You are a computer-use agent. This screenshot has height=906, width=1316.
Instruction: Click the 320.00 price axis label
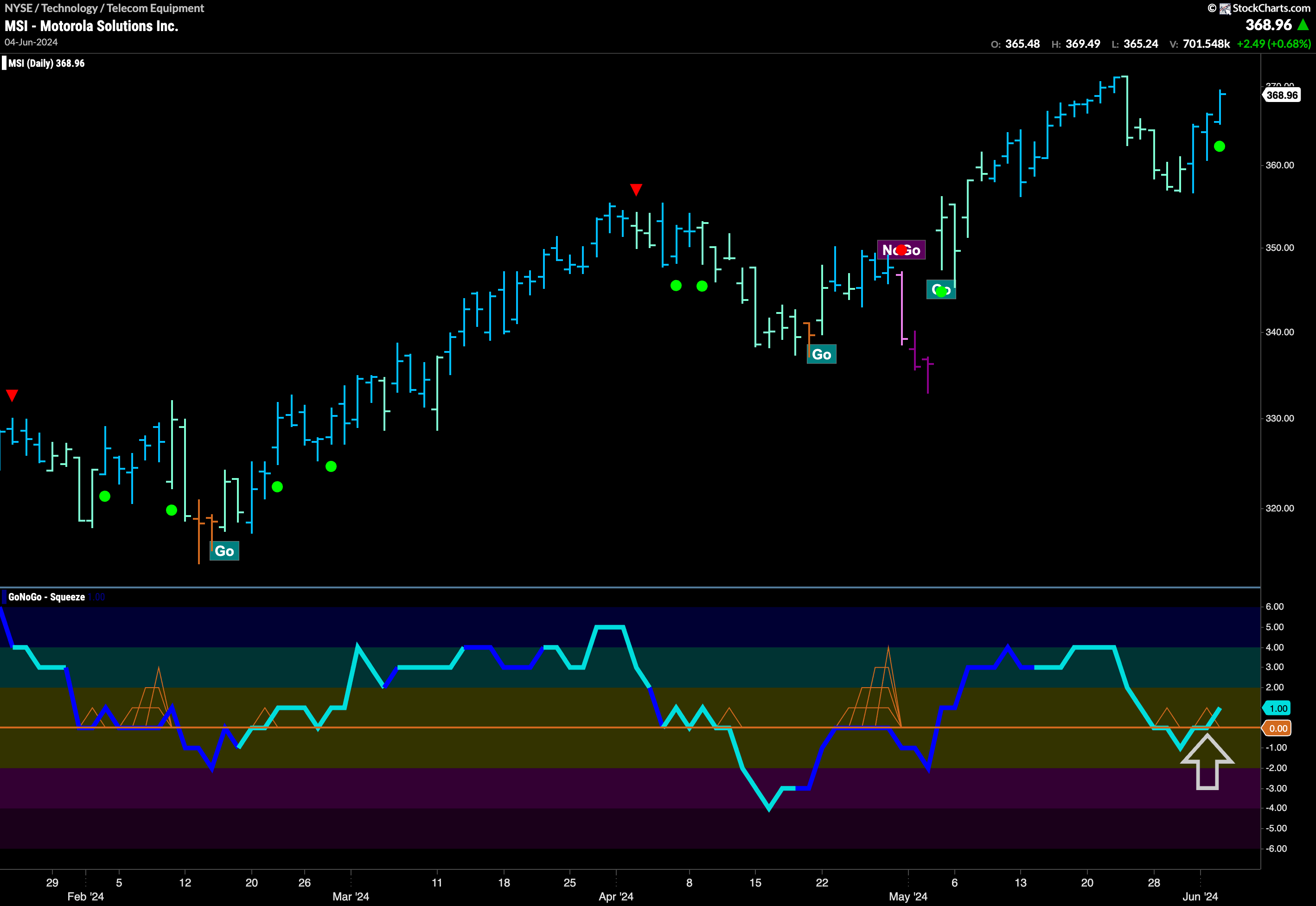[1280, 508]
